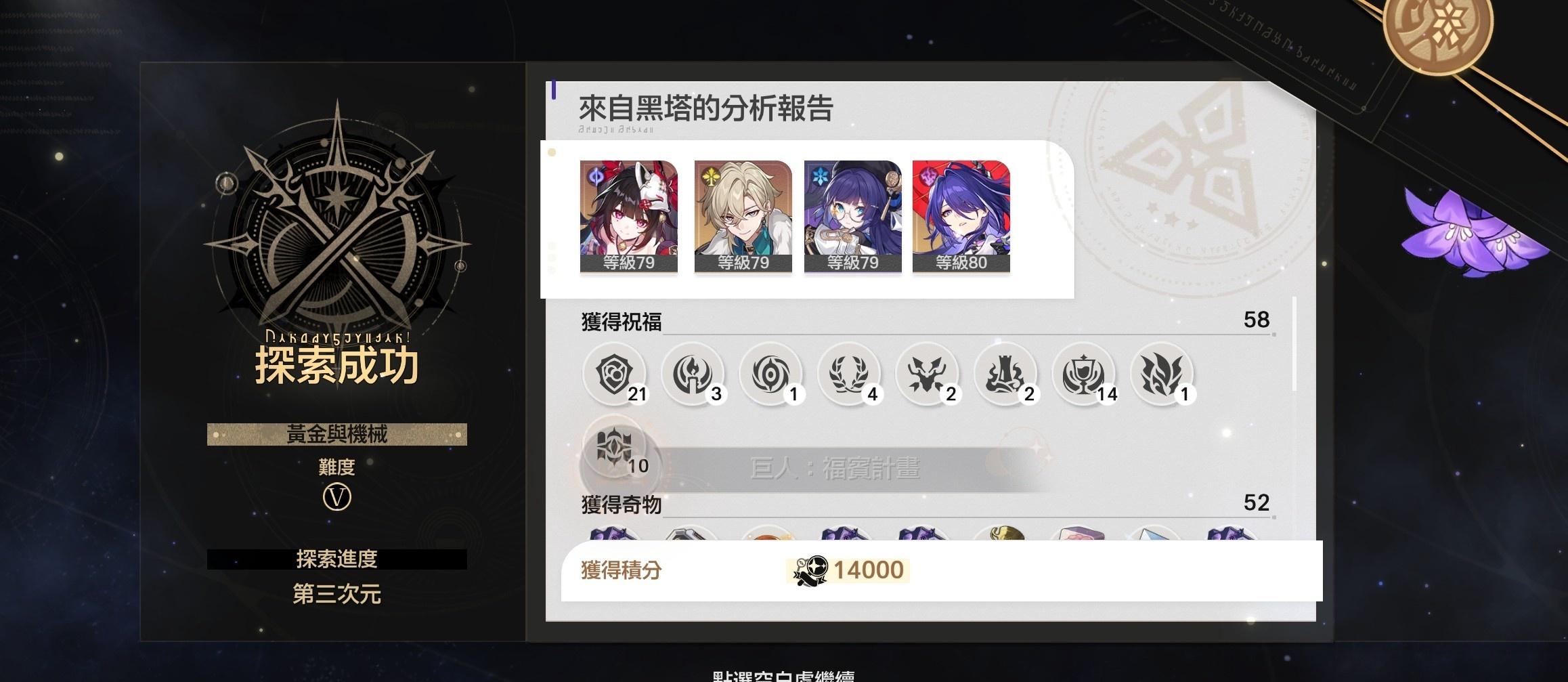Viewport: 1568px width, 682px height.
Task: Click the Elation blessing icon with 14
Action: (x=1085, y=374)
